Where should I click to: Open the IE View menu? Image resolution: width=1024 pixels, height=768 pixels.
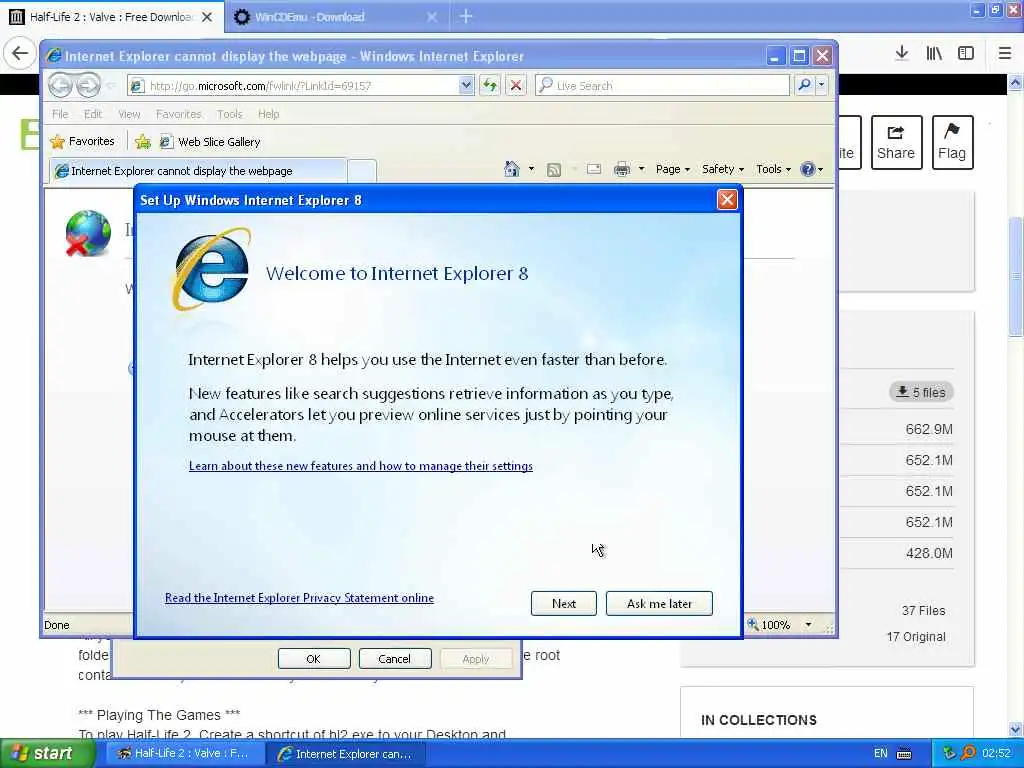129,114
